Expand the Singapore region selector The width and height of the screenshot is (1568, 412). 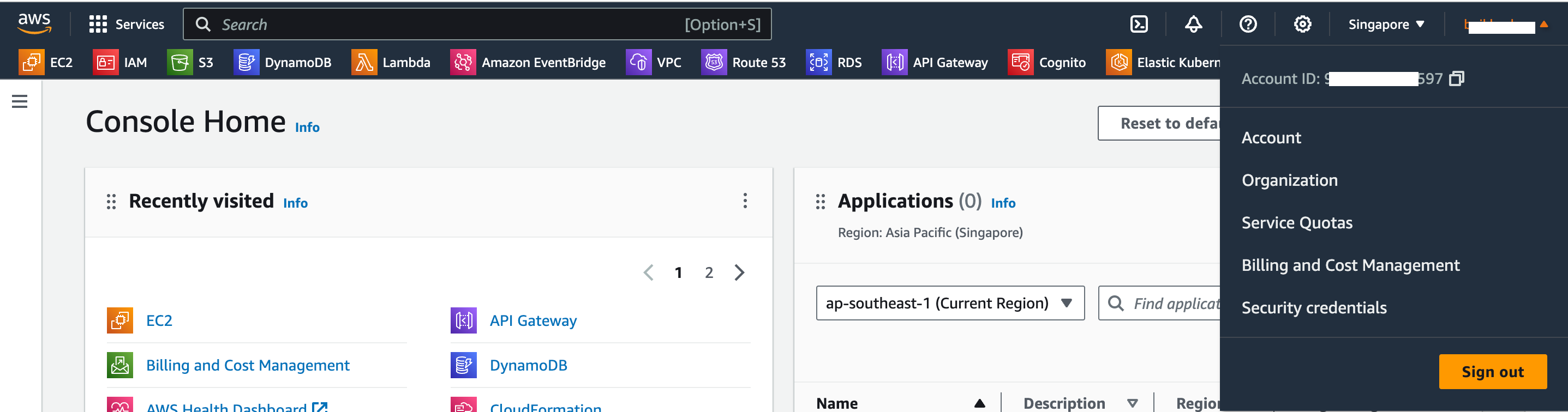coord(1386,25)
